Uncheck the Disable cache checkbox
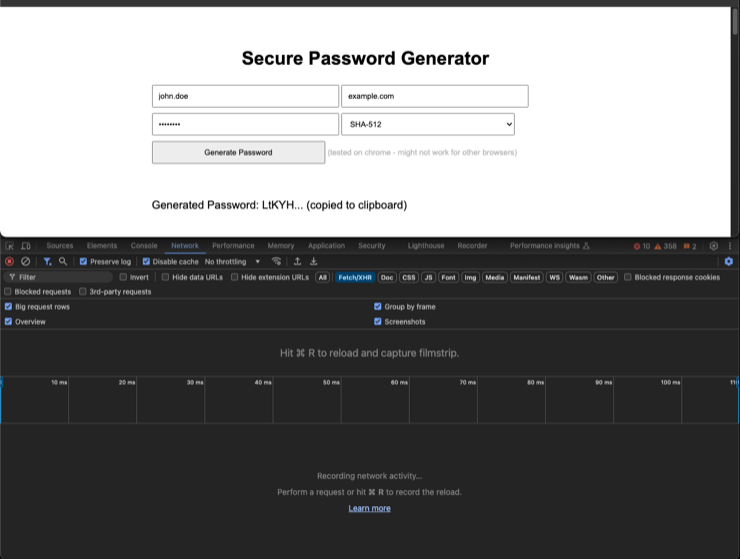 click(x=147, y=262)
